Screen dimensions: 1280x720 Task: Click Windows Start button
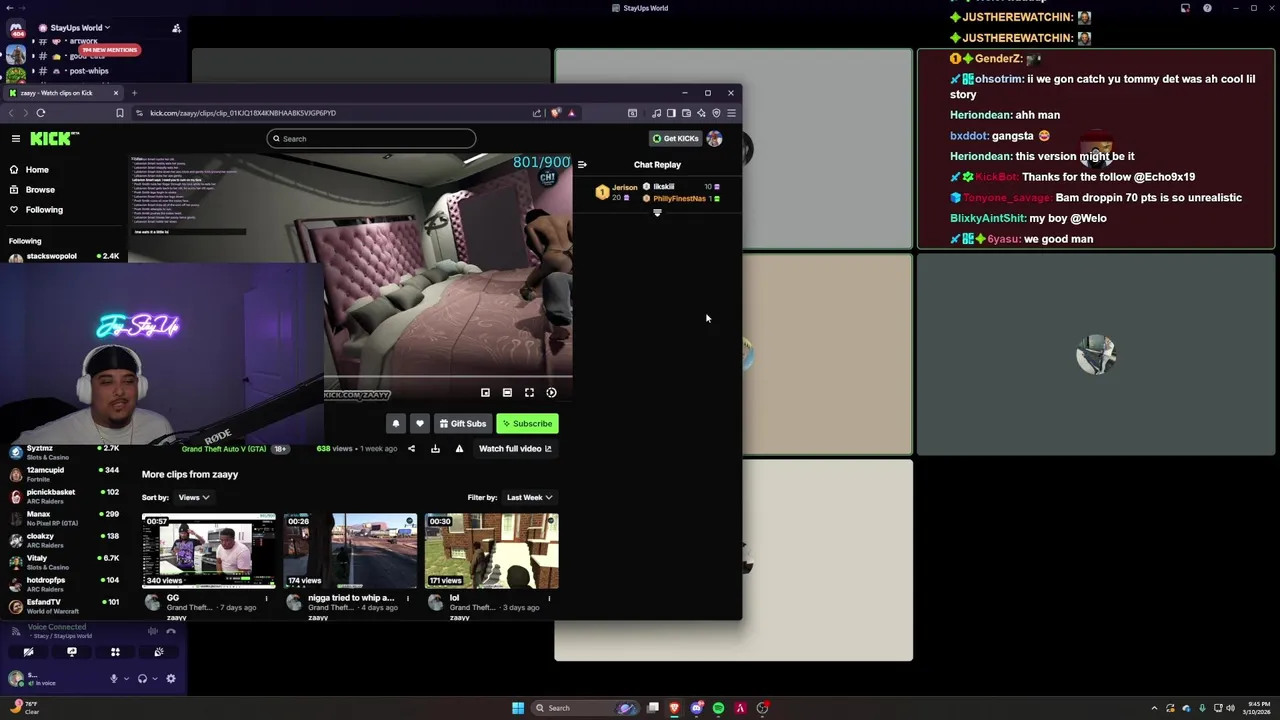point(517,708)
